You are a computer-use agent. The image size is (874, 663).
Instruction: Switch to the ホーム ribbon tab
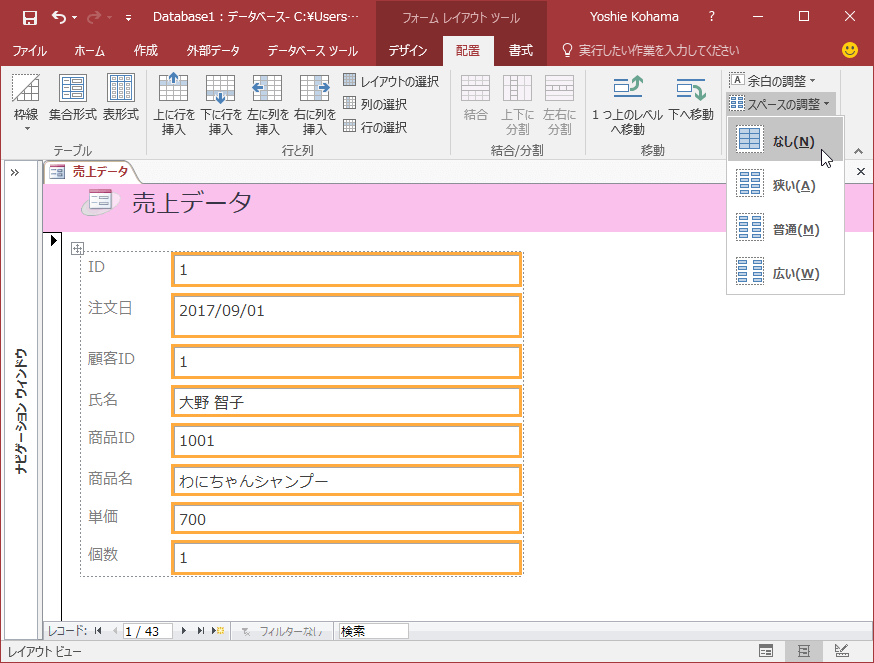coord(89,51)
